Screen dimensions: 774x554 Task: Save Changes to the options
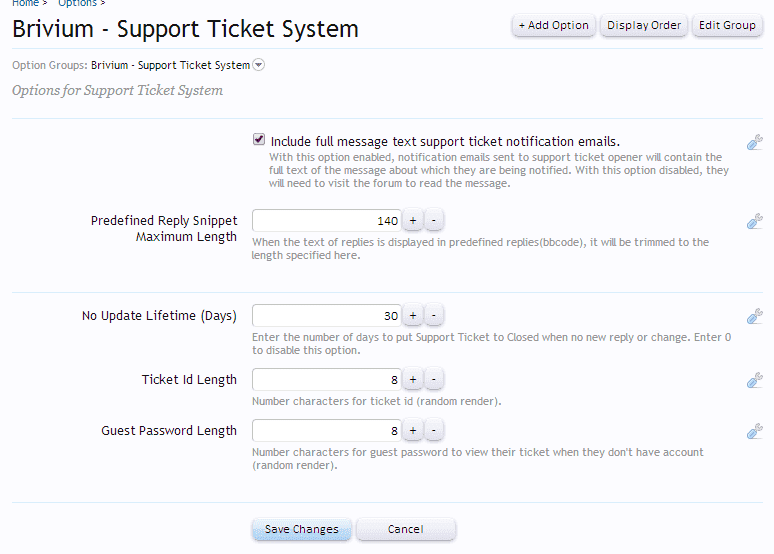tap(302, 529)
